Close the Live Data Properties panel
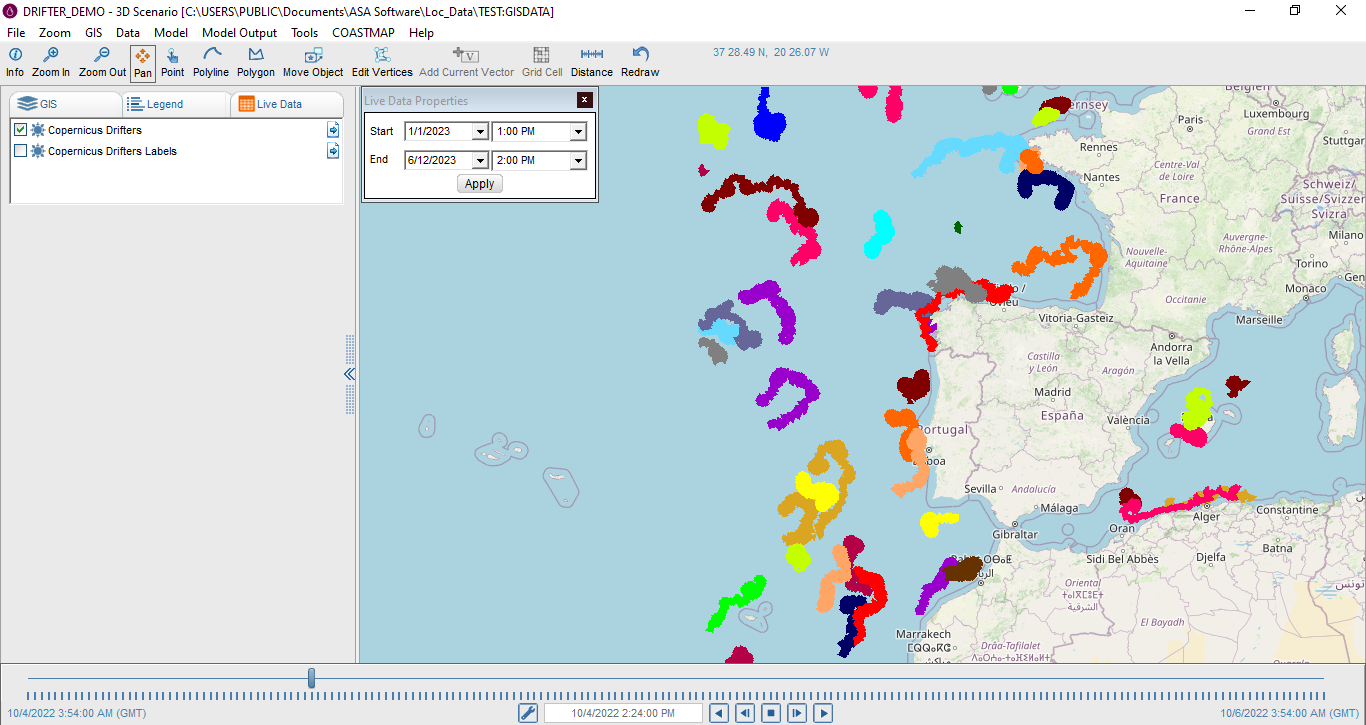The width and height of the screenshot is (1366, 725). click(585, 100)
